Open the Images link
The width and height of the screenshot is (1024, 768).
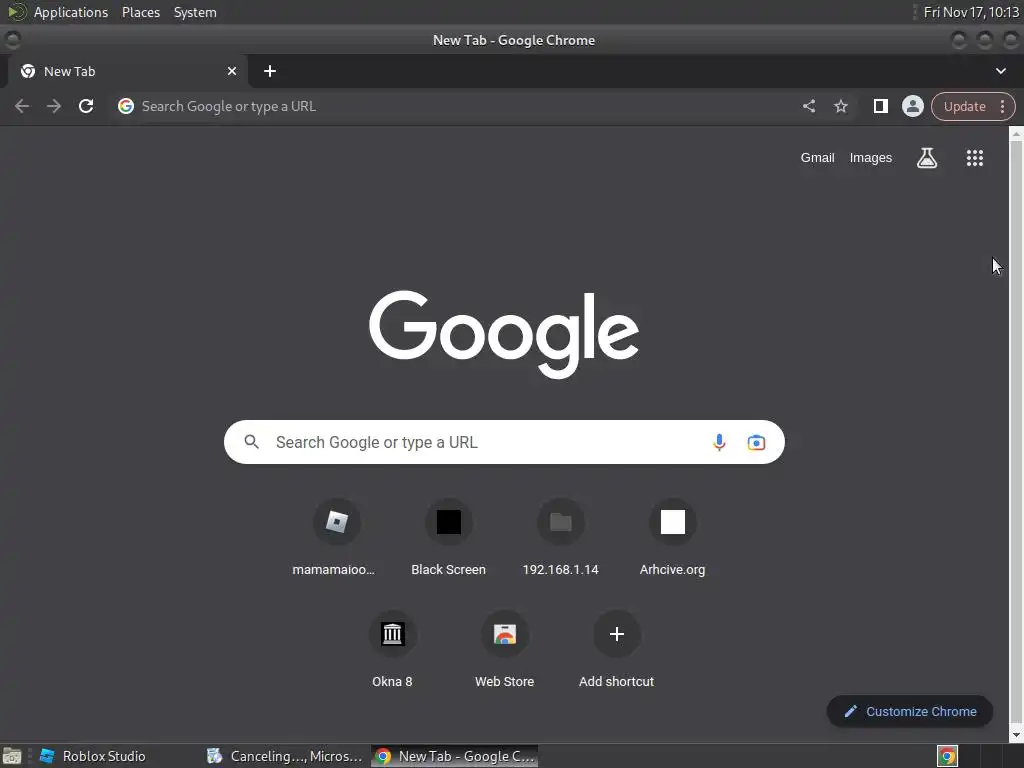pyautogui.click(x=871, y=158)
